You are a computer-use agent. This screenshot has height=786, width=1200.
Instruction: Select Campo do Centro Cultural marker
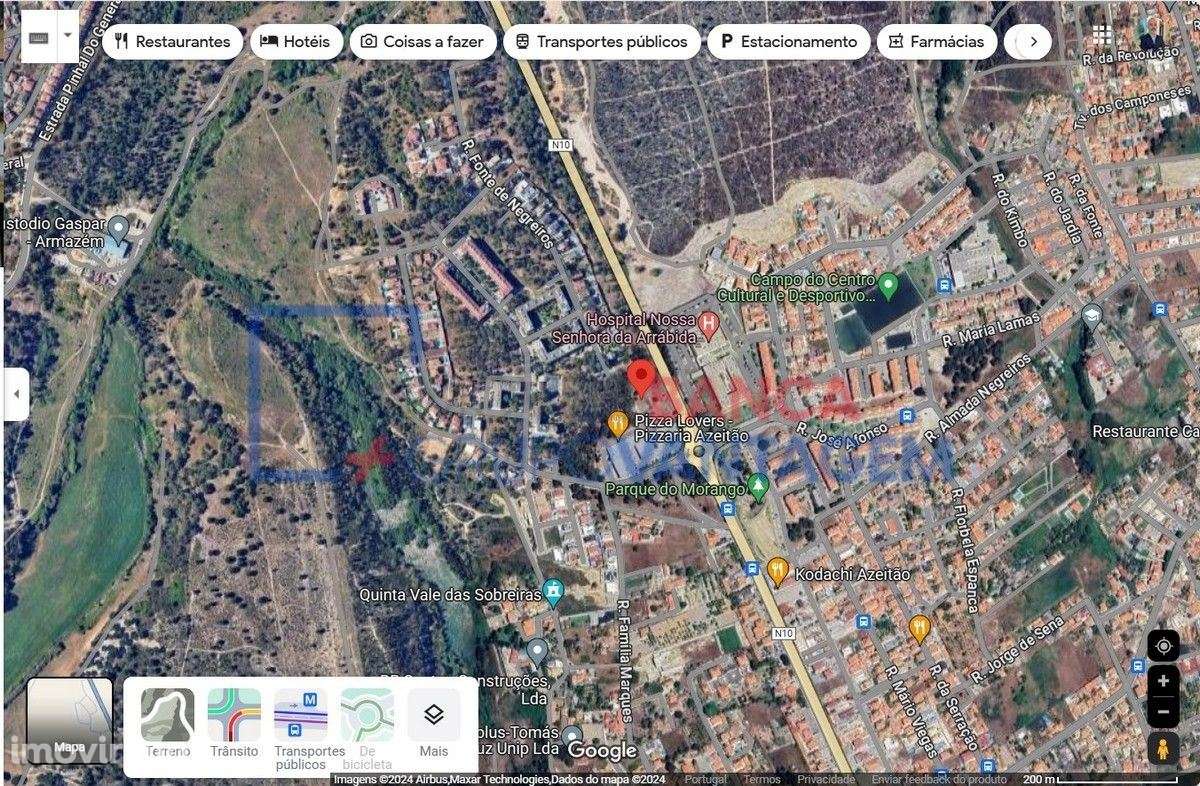click(x=889, y=284)
